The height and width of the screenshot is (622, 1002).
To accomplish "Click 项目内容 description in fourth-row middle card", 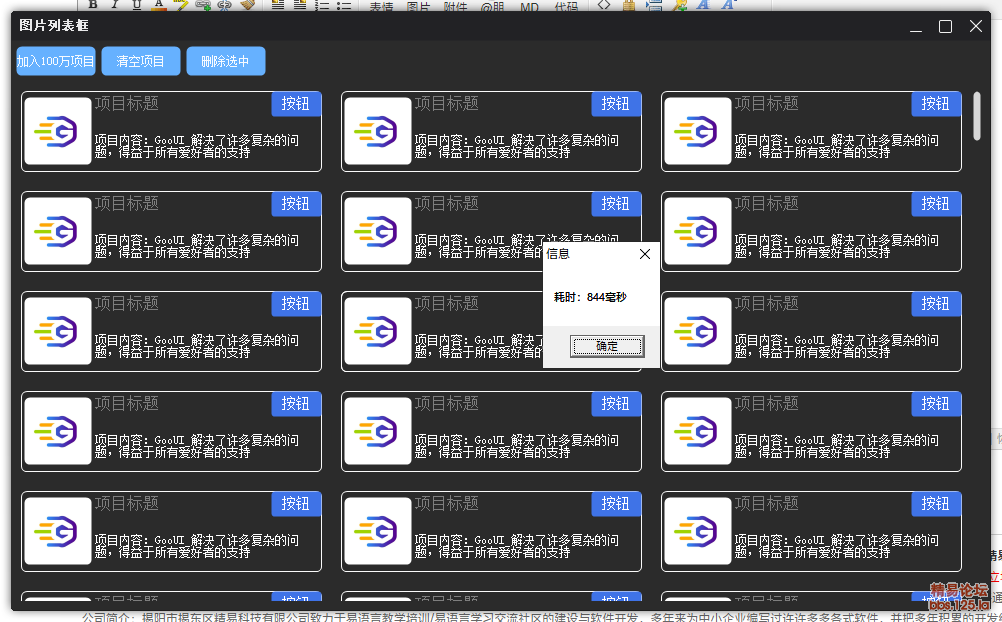I will pos(516,446).
